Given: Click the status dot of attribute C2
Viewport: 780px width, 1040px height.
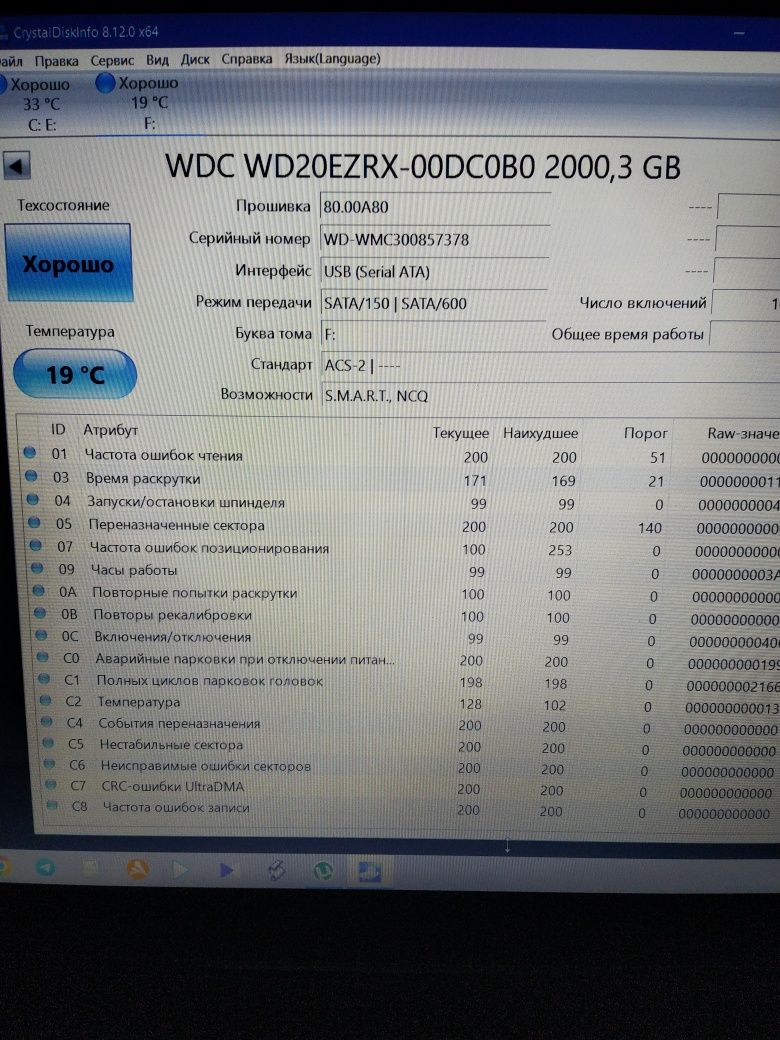Looking at the screenshot, I should pos(45,700).
